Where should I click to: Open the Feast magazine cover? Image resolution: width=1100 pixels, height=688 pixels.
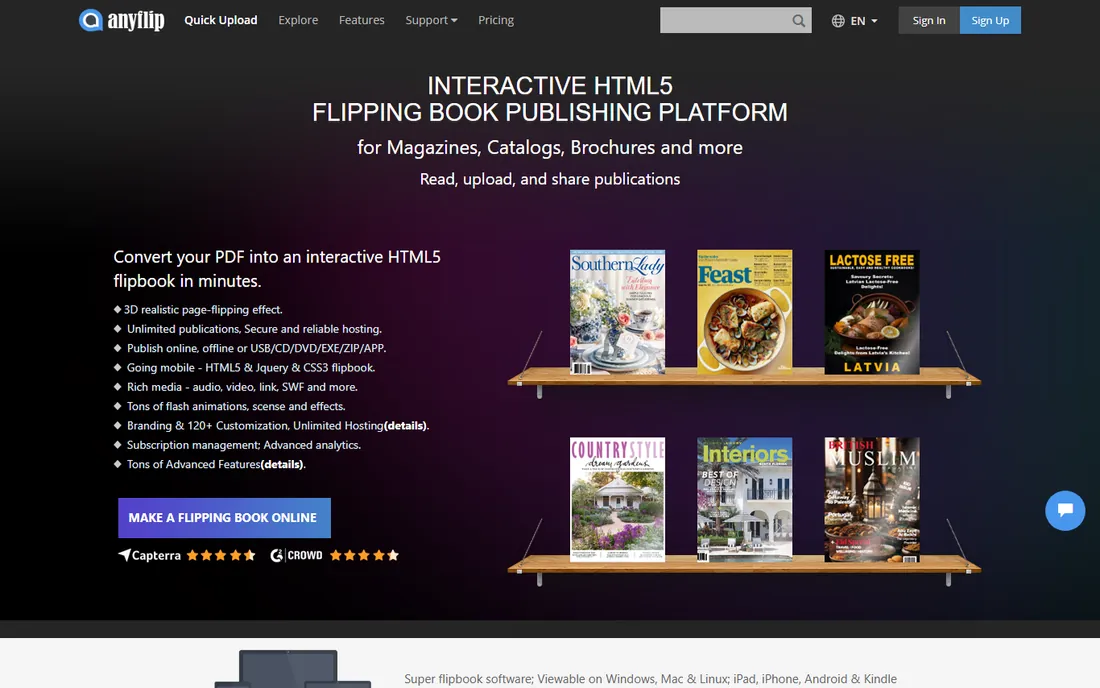pos(744,312)
